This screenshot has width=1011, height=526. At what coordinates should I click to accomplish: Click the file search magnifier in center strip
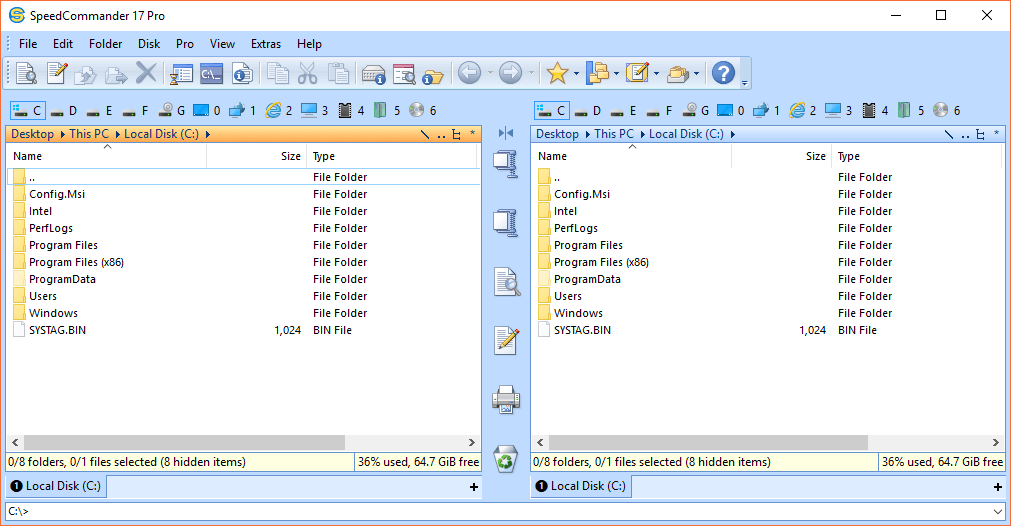pos(507,282)
